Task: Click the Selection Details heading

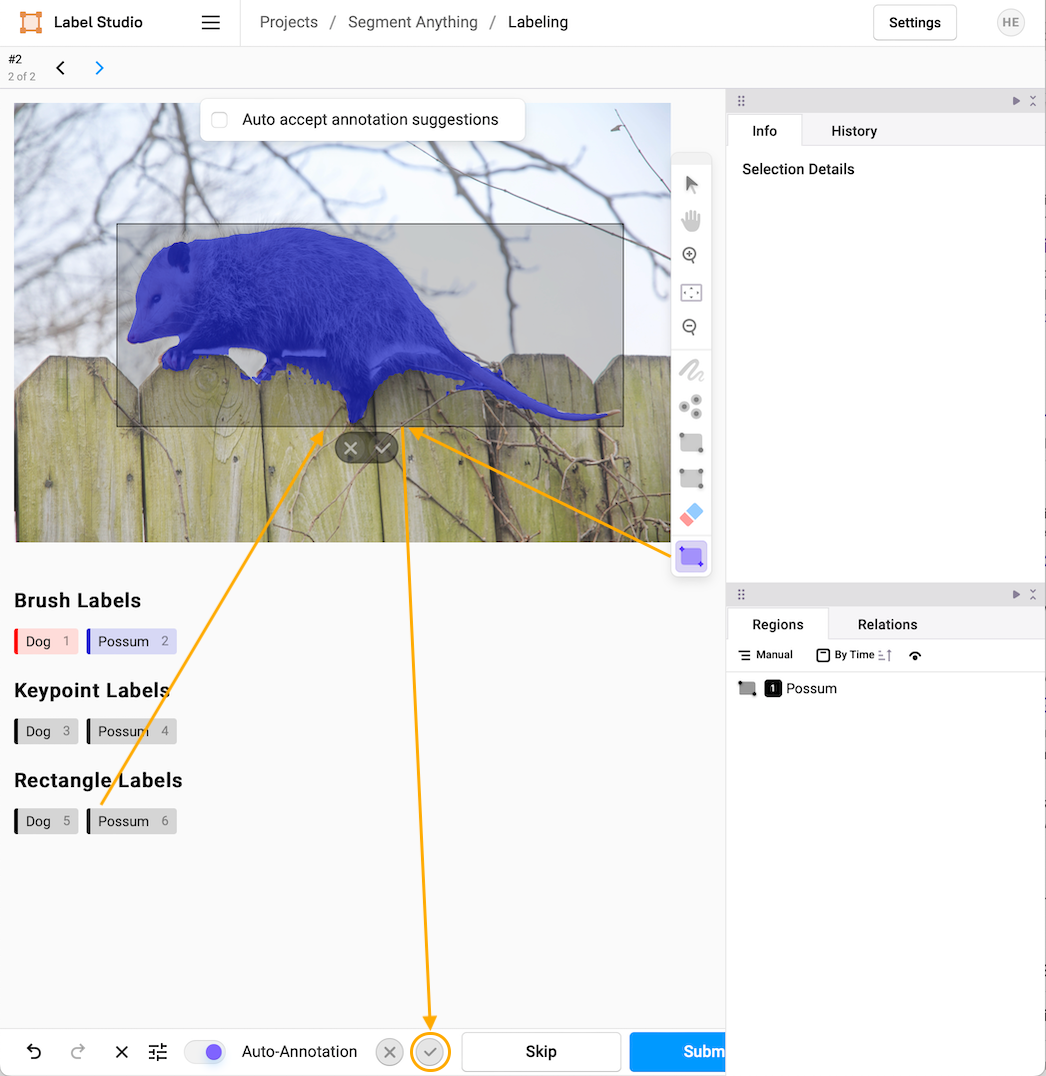Action: click(x=798, y=169)
